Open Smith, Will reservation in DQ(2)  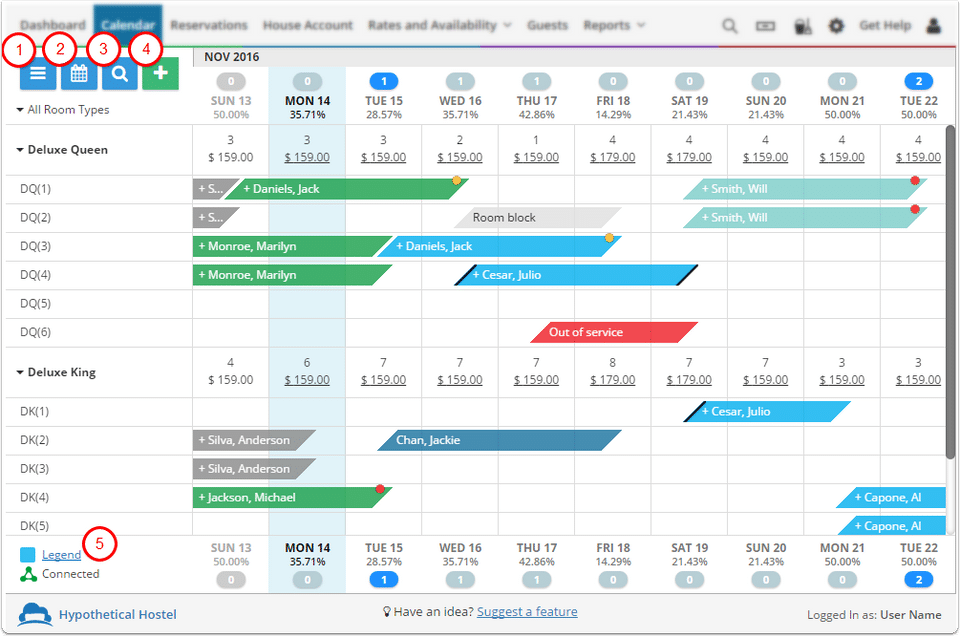point(805,217)
